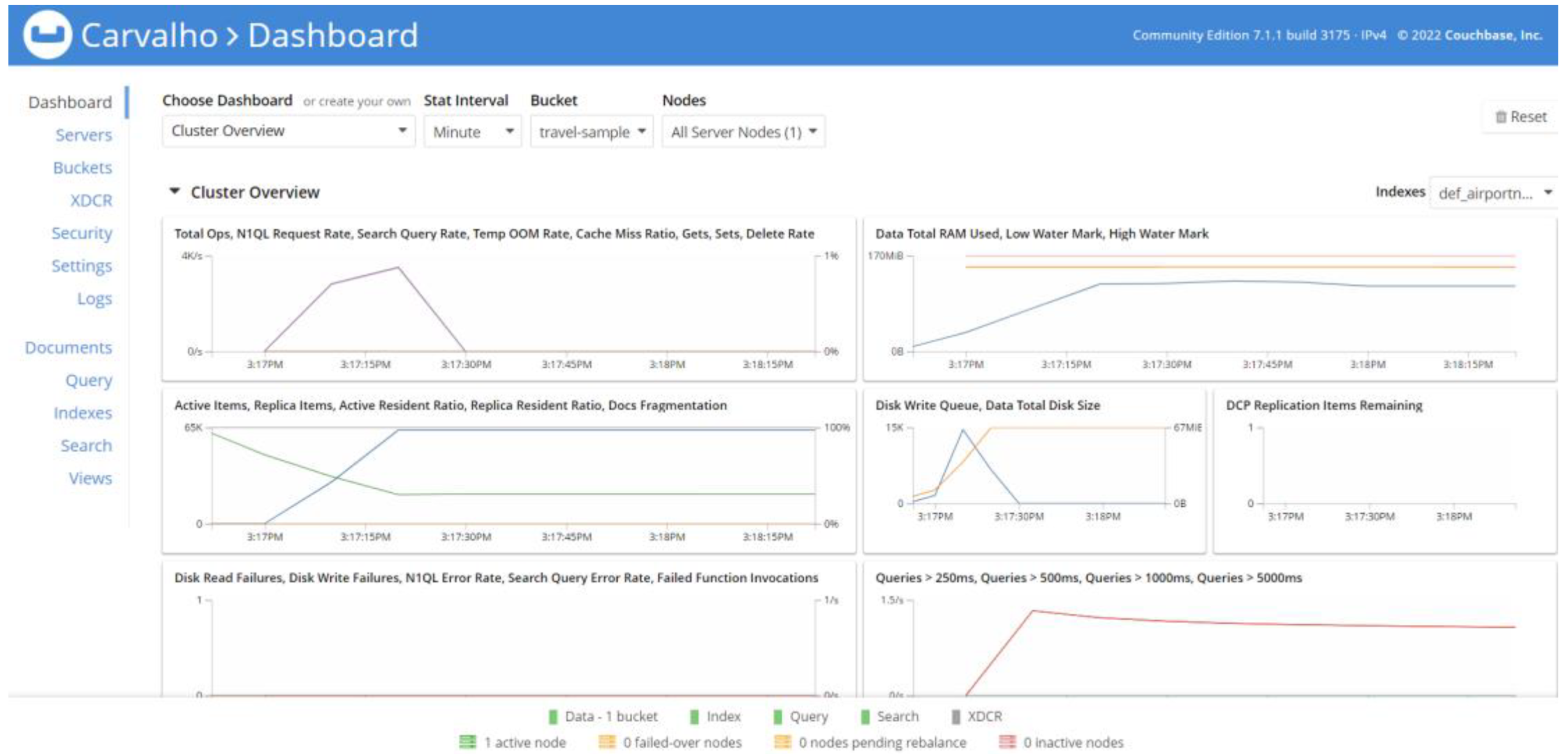
Task: Navigate to the Query page
Action: 88,380
